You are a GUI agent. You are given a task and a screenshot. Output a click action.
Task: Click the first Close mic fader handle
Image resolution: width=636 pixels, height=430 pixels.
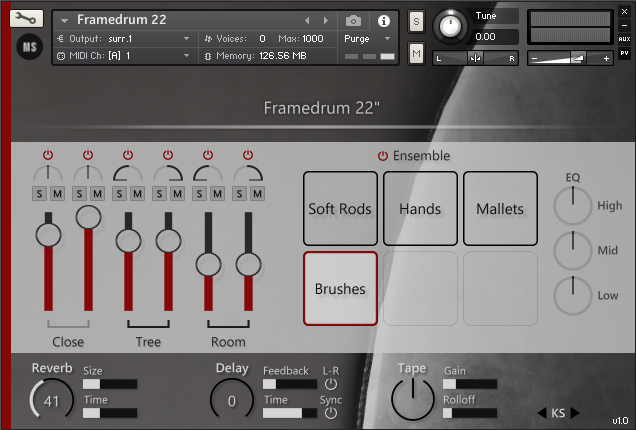tap(48, 235)
